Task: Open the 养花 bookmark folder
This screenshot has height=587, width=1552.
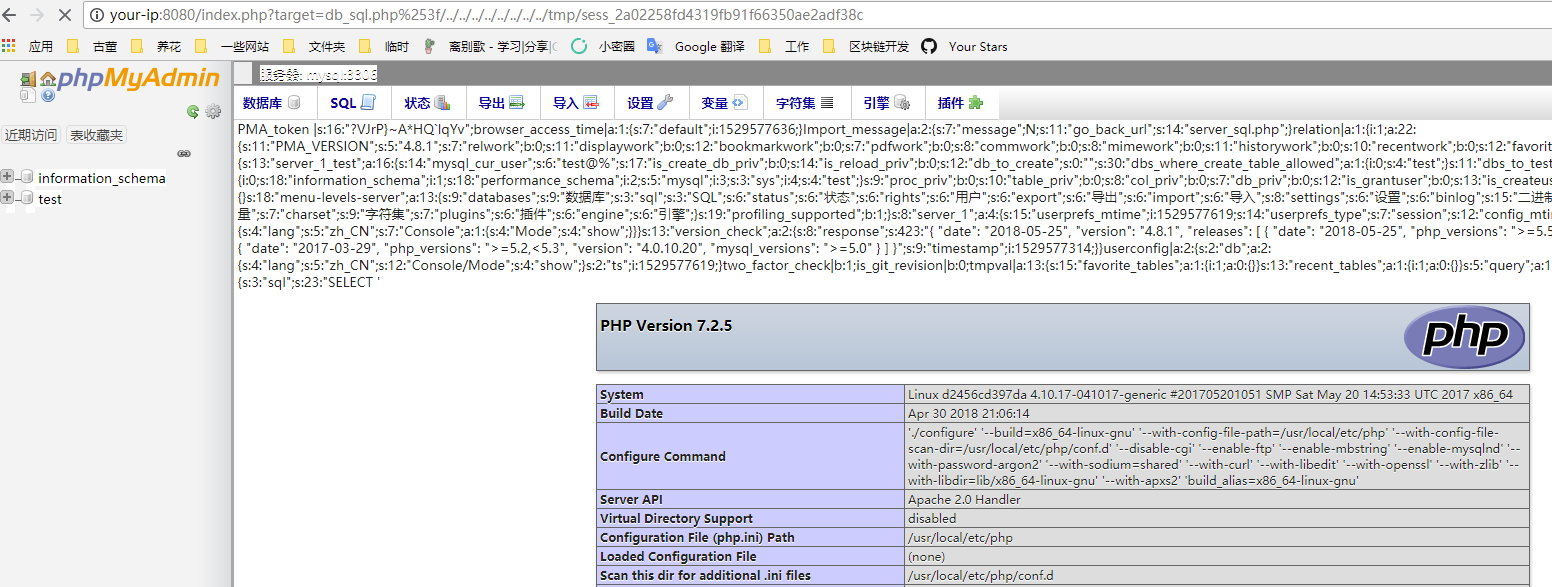Action: 156,46
